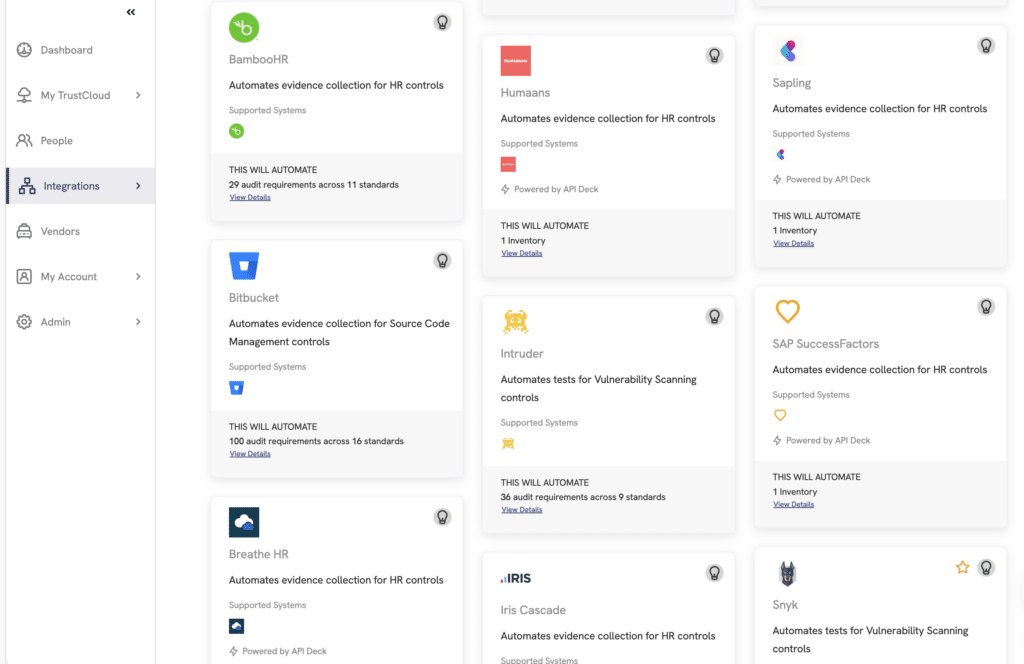The width and height of the screenshot is (1024, 664).
Task: Click the Bitbucket bucket logo
Action: pos(244,266)
